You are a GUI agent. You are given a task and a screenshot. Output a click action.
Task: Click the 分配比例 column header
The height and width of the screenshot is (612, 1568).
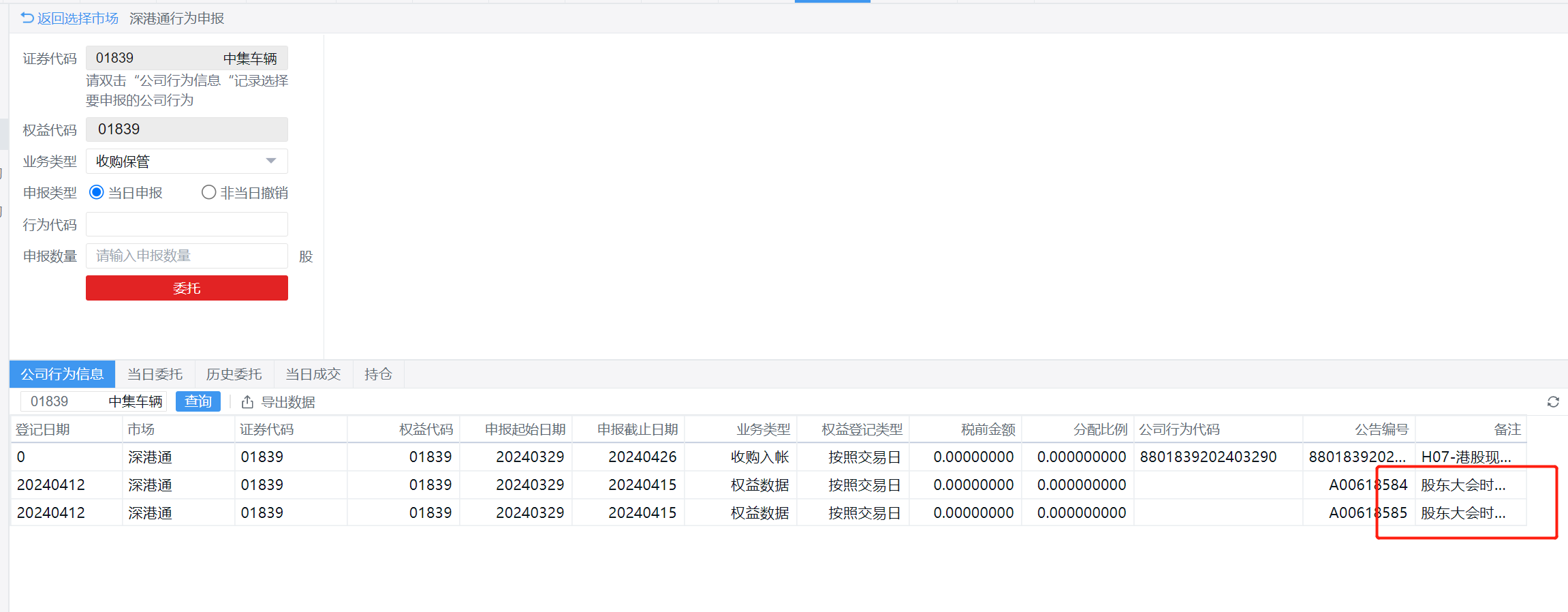coord(1078,429)
